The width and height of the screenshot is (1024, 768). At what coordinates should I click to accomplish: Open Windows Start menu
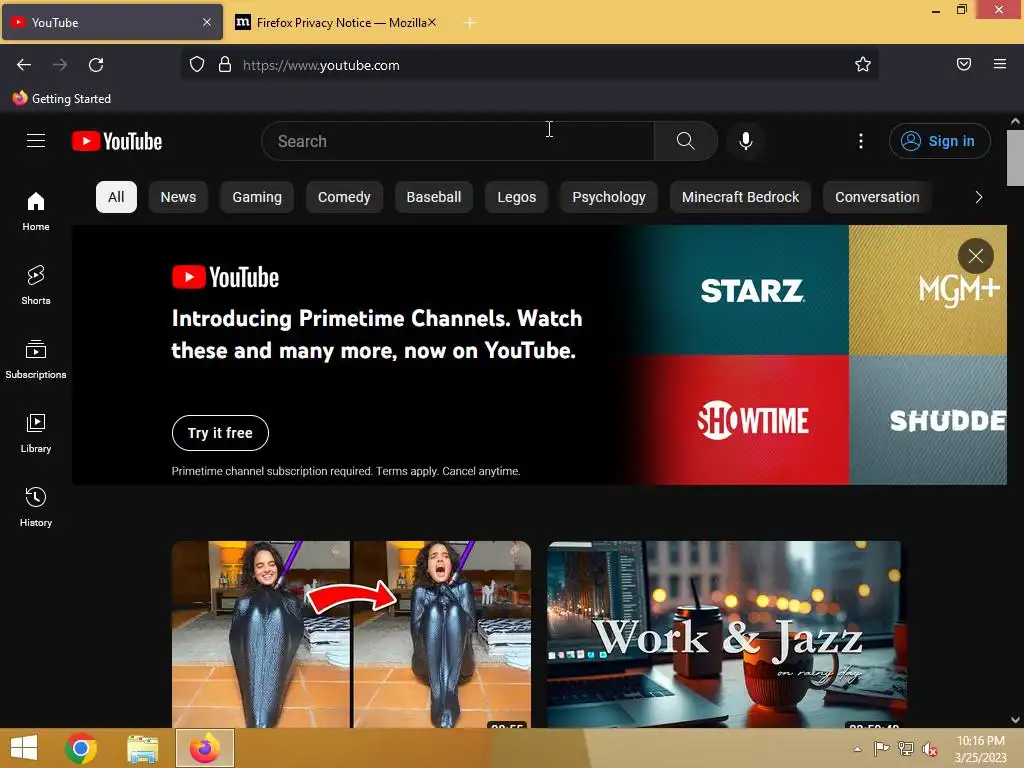[x=24, y=748]
